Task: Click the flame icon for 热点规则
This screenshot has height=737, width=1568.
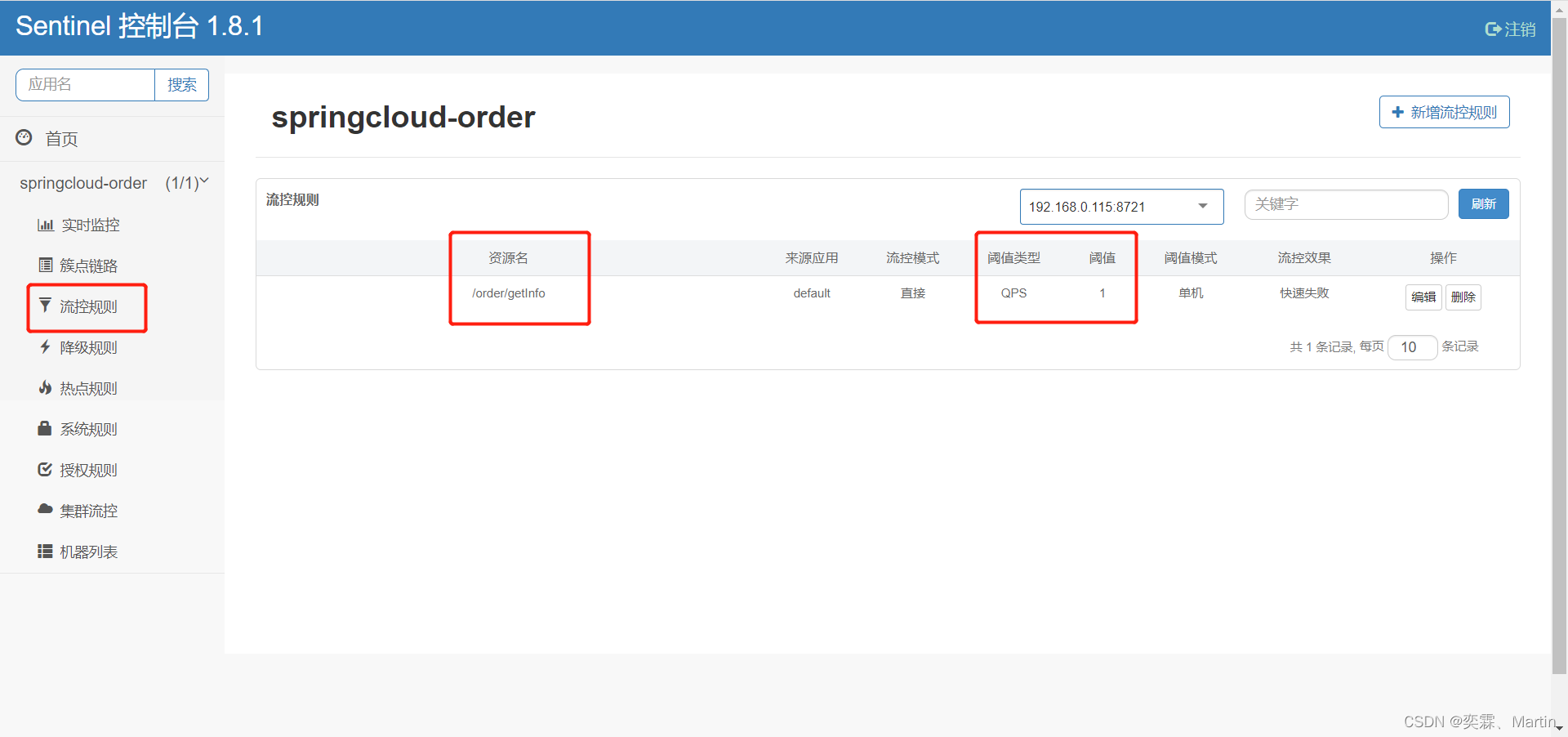Action: point(46,387)
